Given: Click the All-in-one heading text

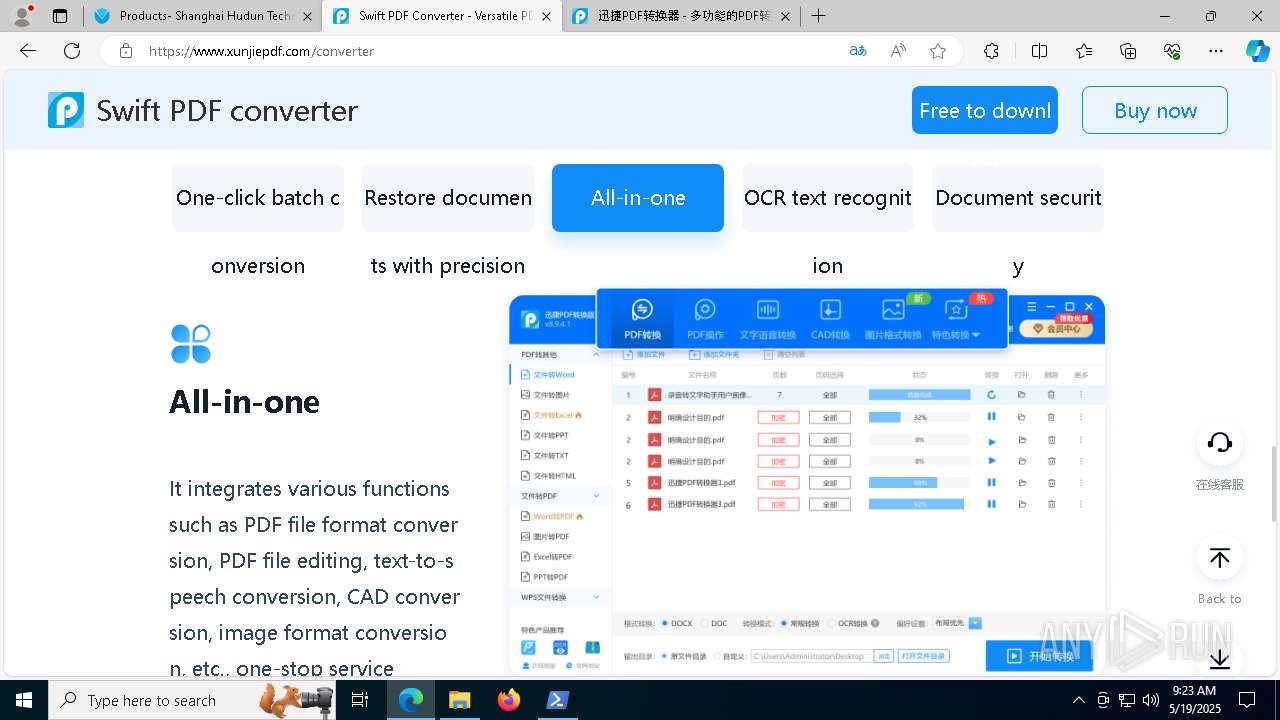Looking at the screenshot, I should point(244,402).
